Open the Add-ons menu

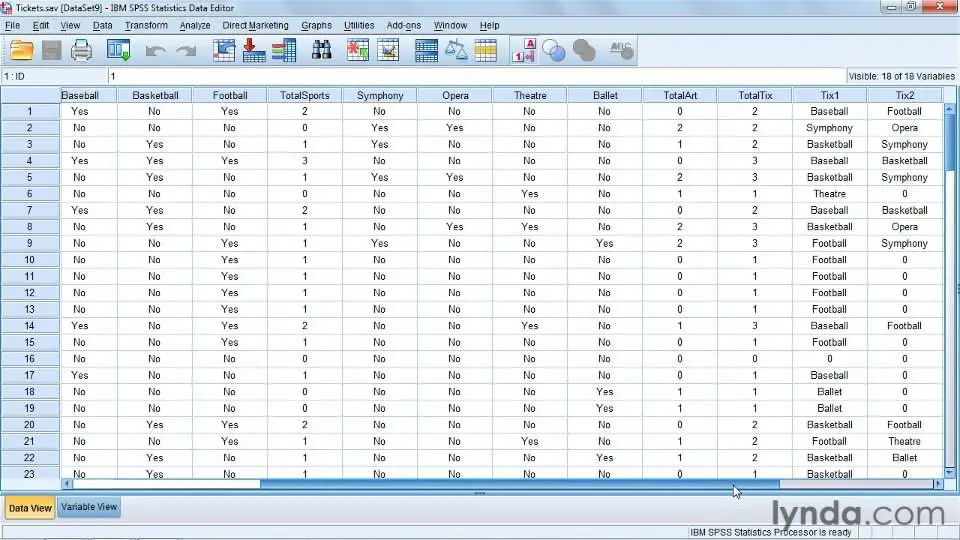point(403,25)
